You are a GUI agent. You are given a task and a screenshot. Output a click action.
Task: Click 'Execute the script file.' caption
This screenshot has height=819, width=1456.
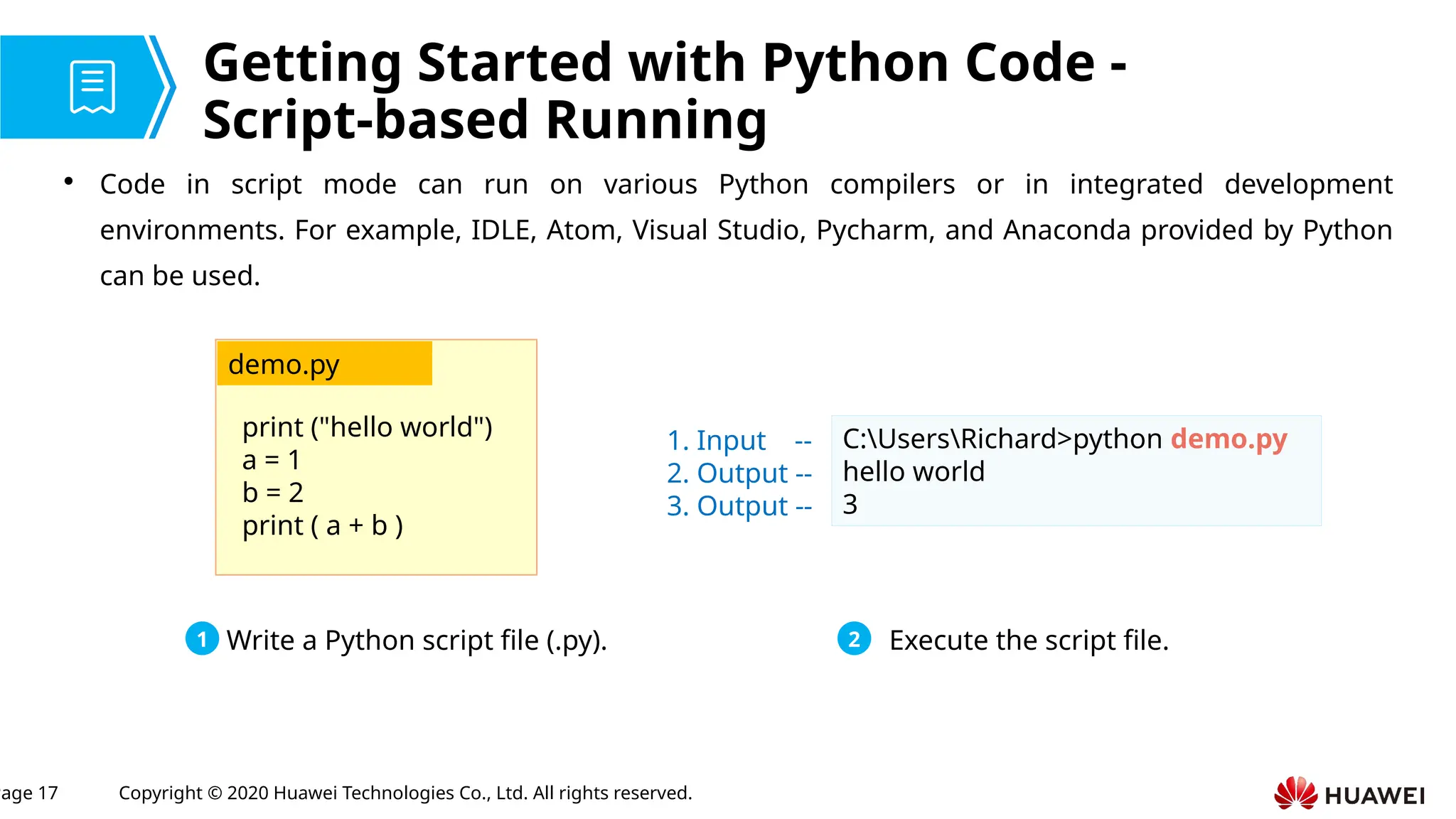[1029, 640]
